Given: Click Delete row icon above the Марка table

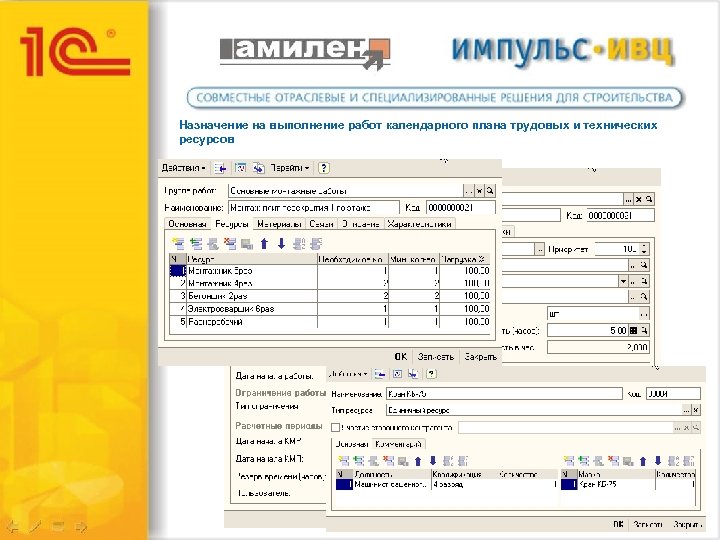Looking at the screenshot, I should 613,461.
